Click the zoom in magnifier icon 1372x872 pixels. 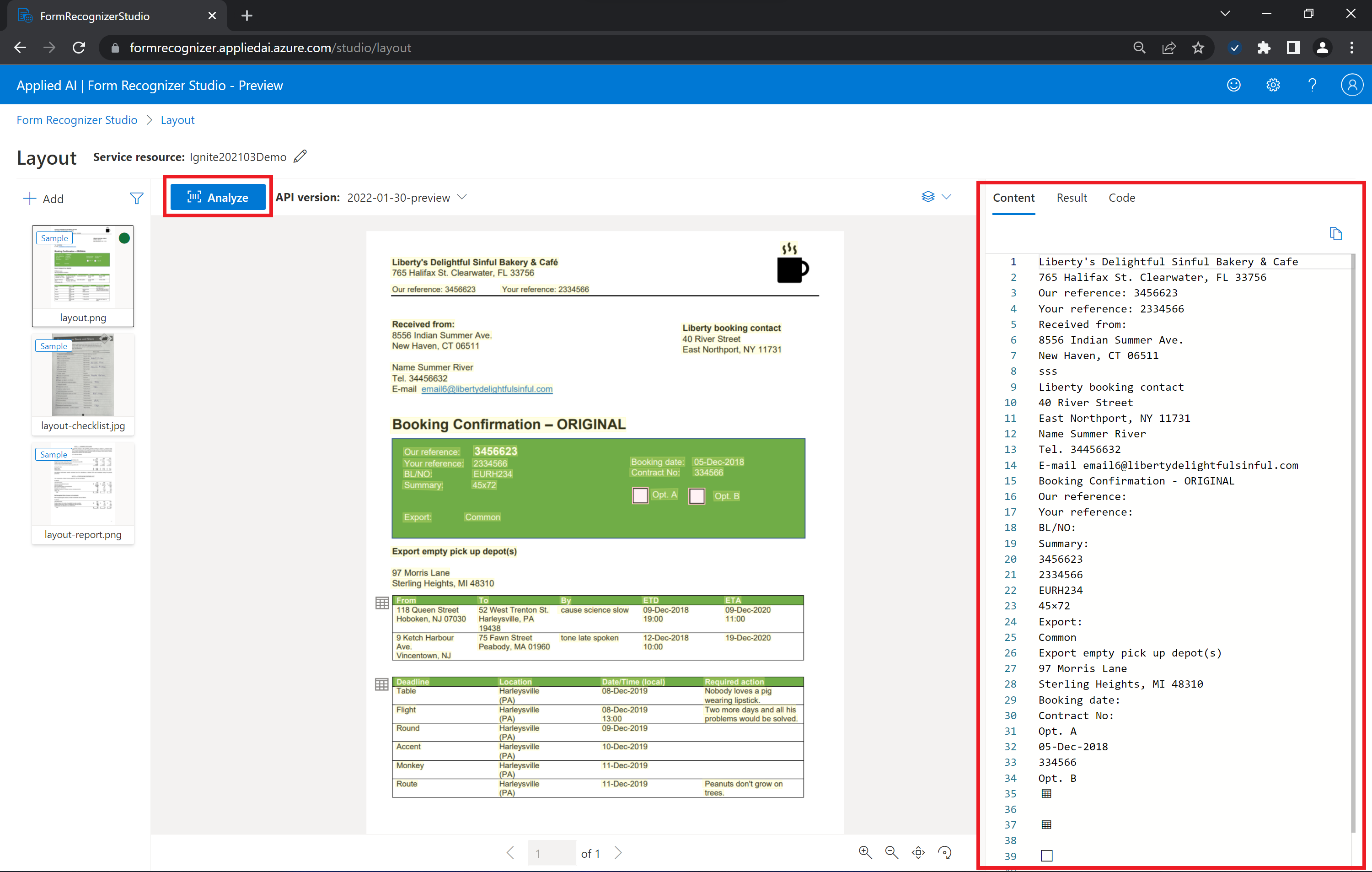click(x=865, y=853)
